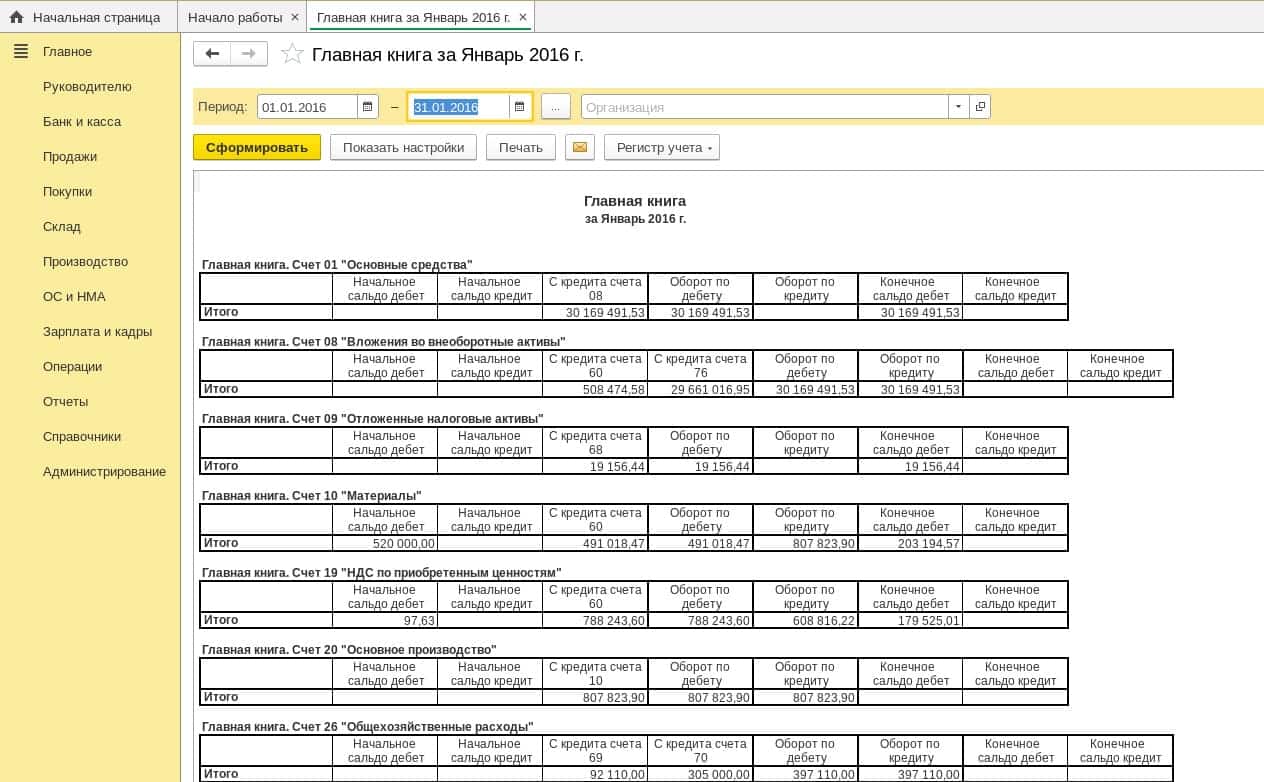Open the Администрирование section

[105, 471]
